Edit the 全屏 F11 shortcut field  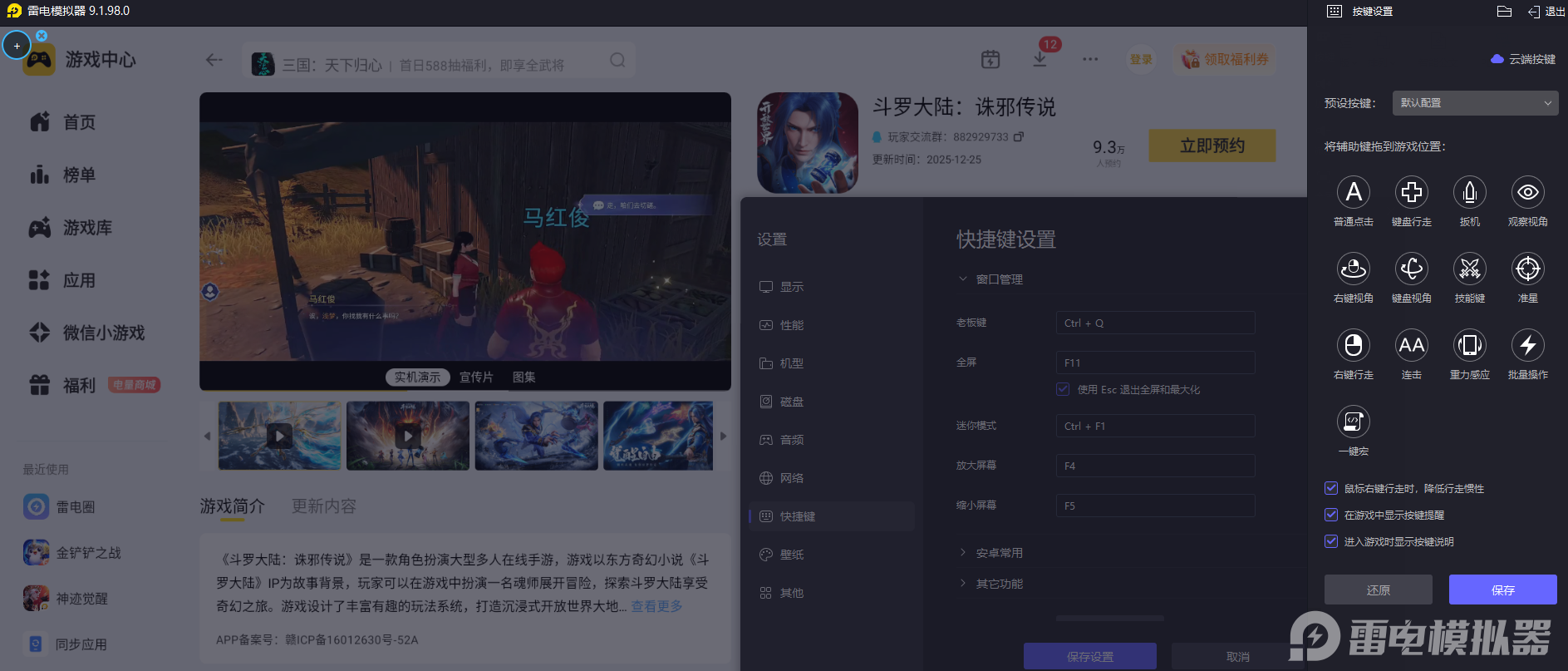1155,363
